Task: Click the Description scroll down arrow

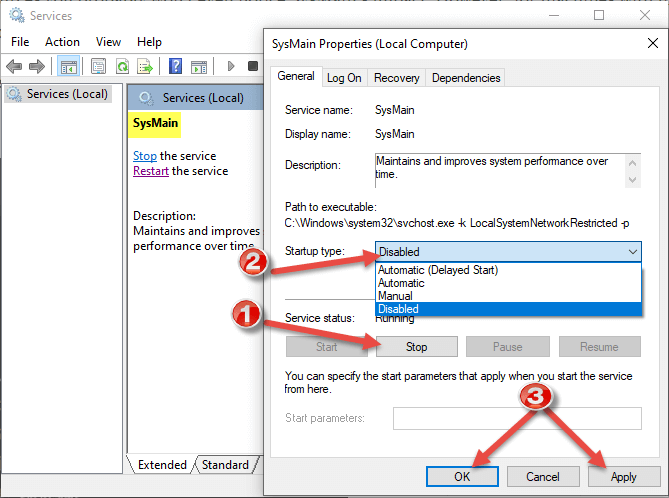Action: 633,180
